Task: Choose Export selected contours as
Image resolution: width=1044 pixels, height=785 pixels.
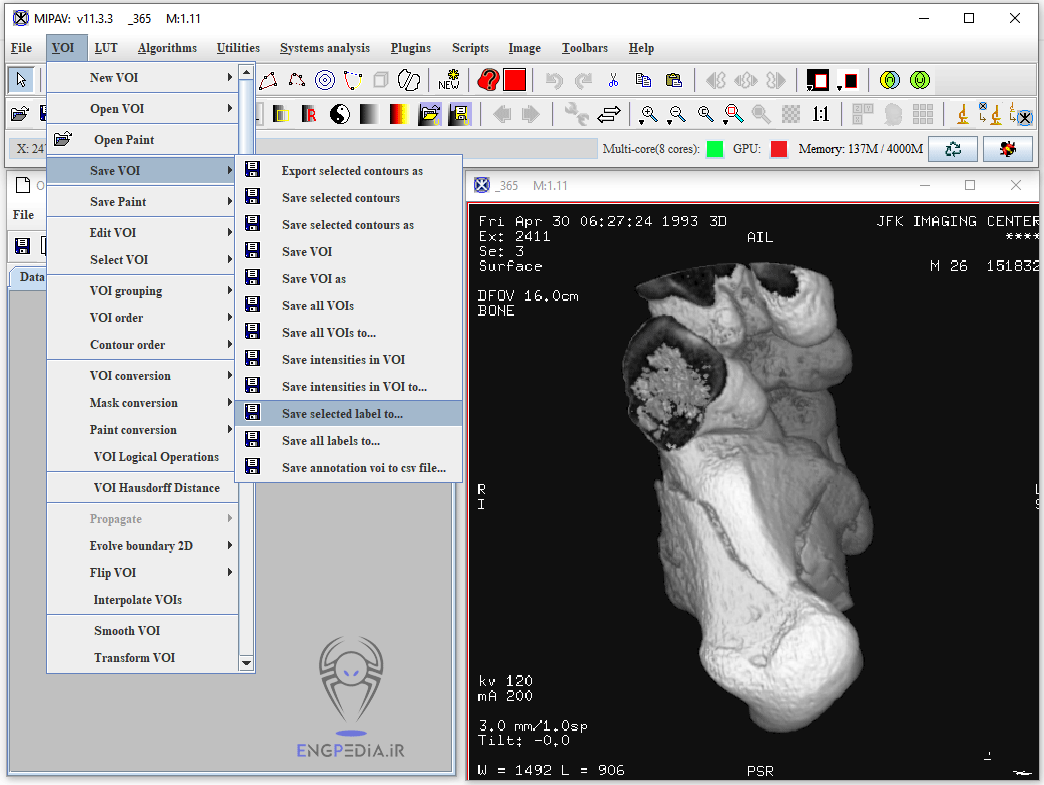Action: tap(349, 170)
